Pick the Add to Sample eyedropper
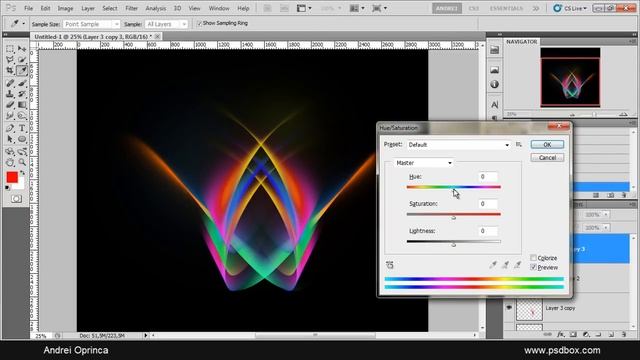The height and width of the screenshot is (360, 640). (x=505, y=265)
